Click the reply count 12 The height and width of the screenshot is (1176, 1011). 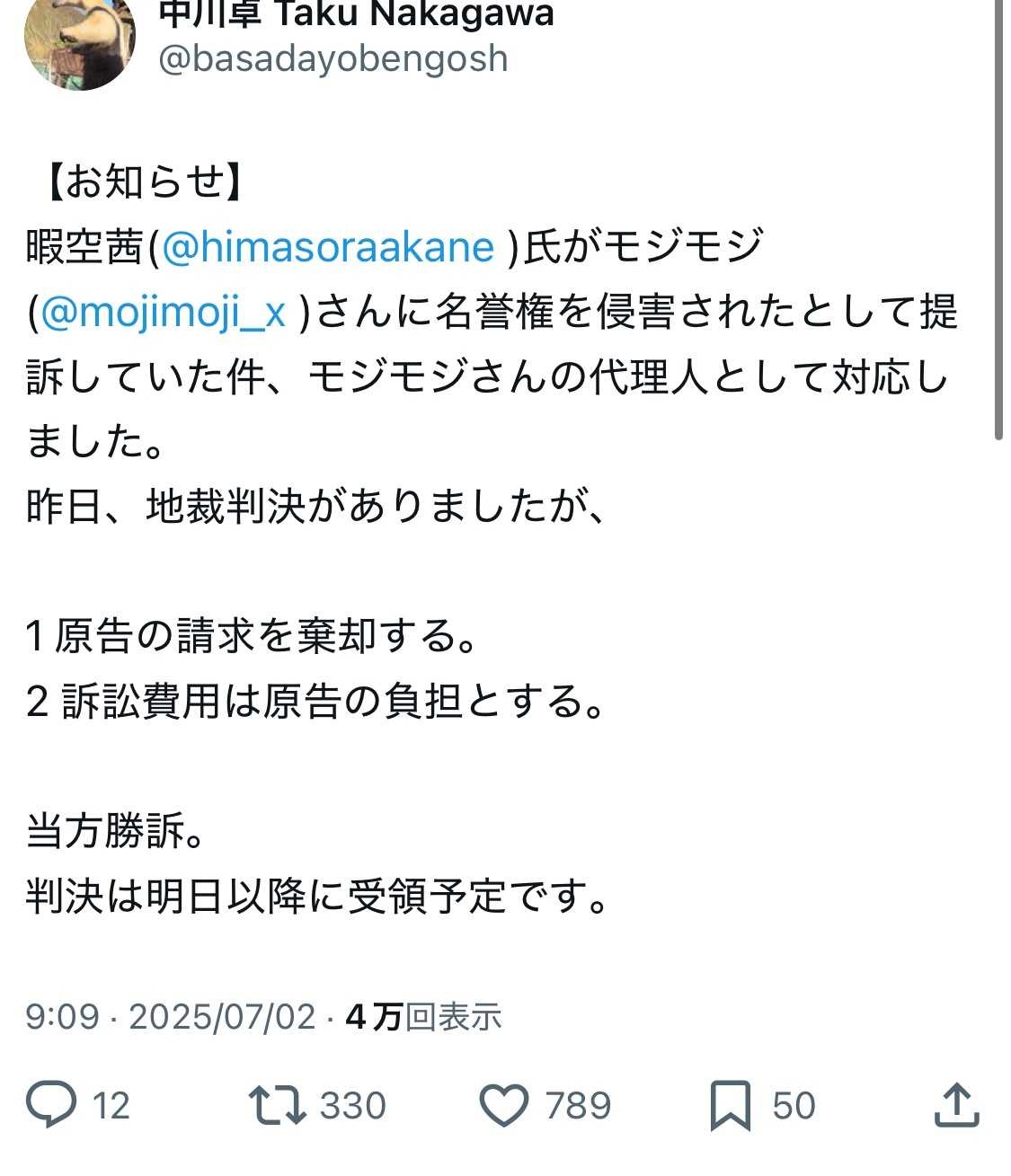(111, 1105)
